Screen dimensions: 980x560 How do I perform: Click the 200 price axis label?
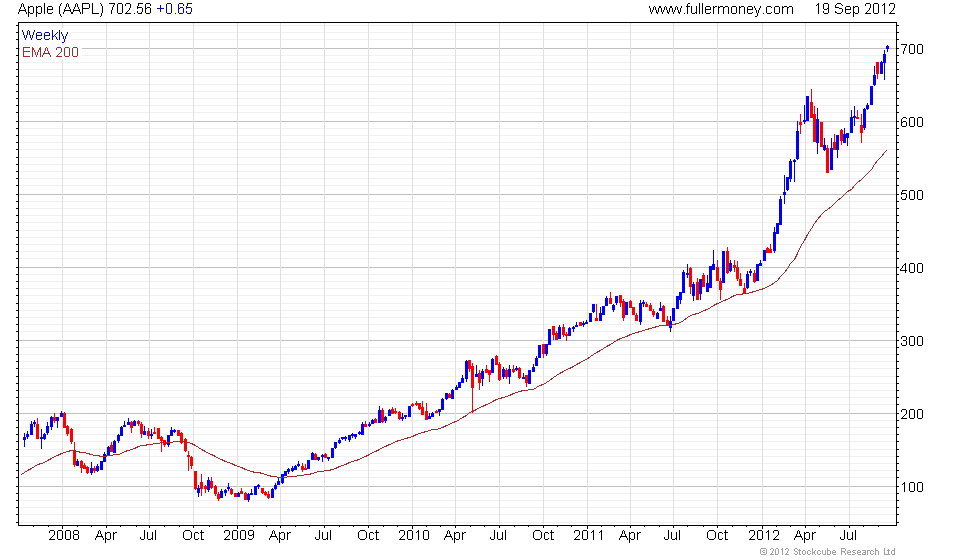pos(912,414)
